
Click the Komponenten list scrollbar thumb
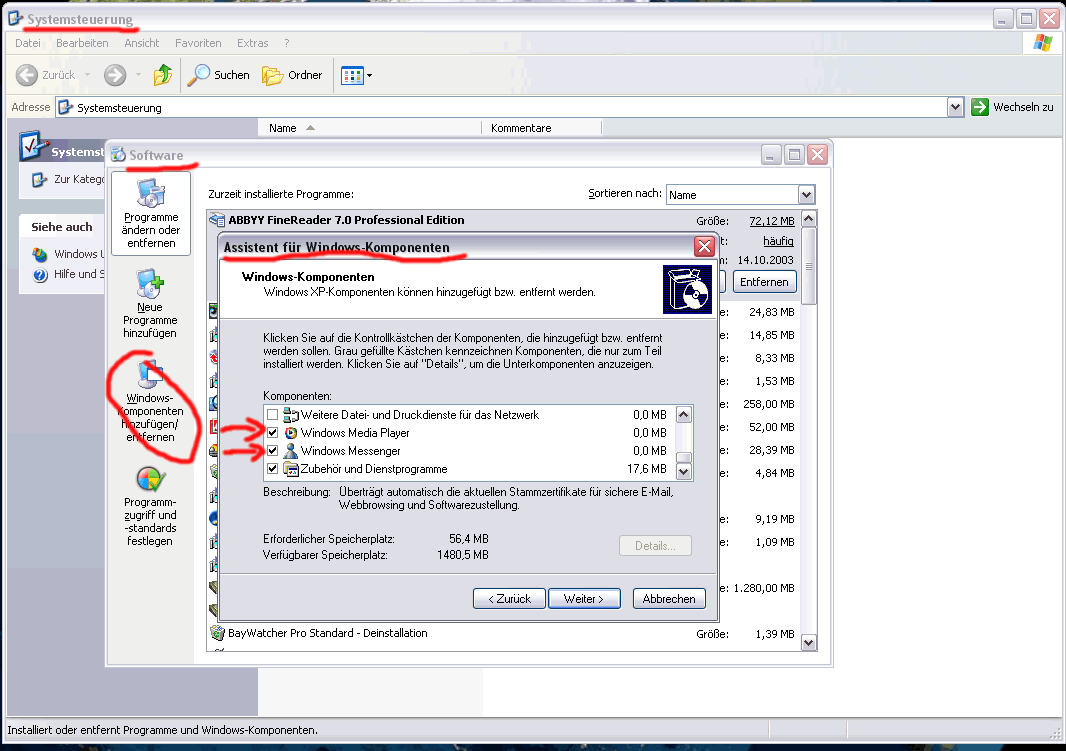[684, 457]
